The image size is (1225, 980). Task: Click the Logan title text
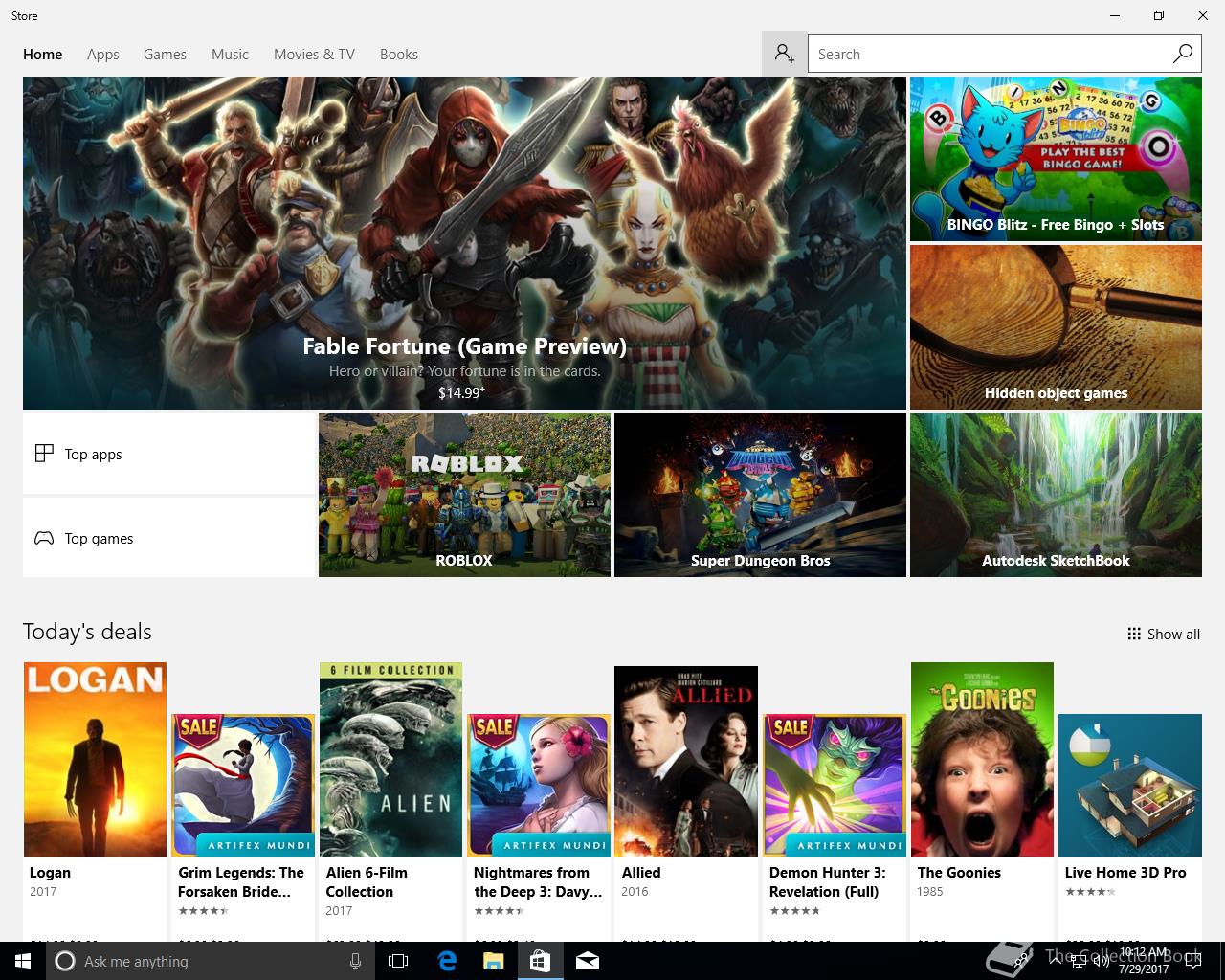point(50,873)
